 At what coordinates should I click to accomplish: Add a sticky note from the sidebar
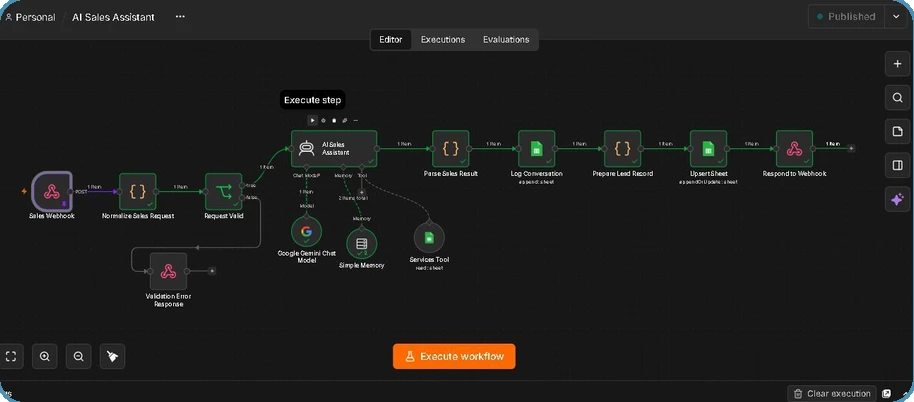tap(897, 132)
